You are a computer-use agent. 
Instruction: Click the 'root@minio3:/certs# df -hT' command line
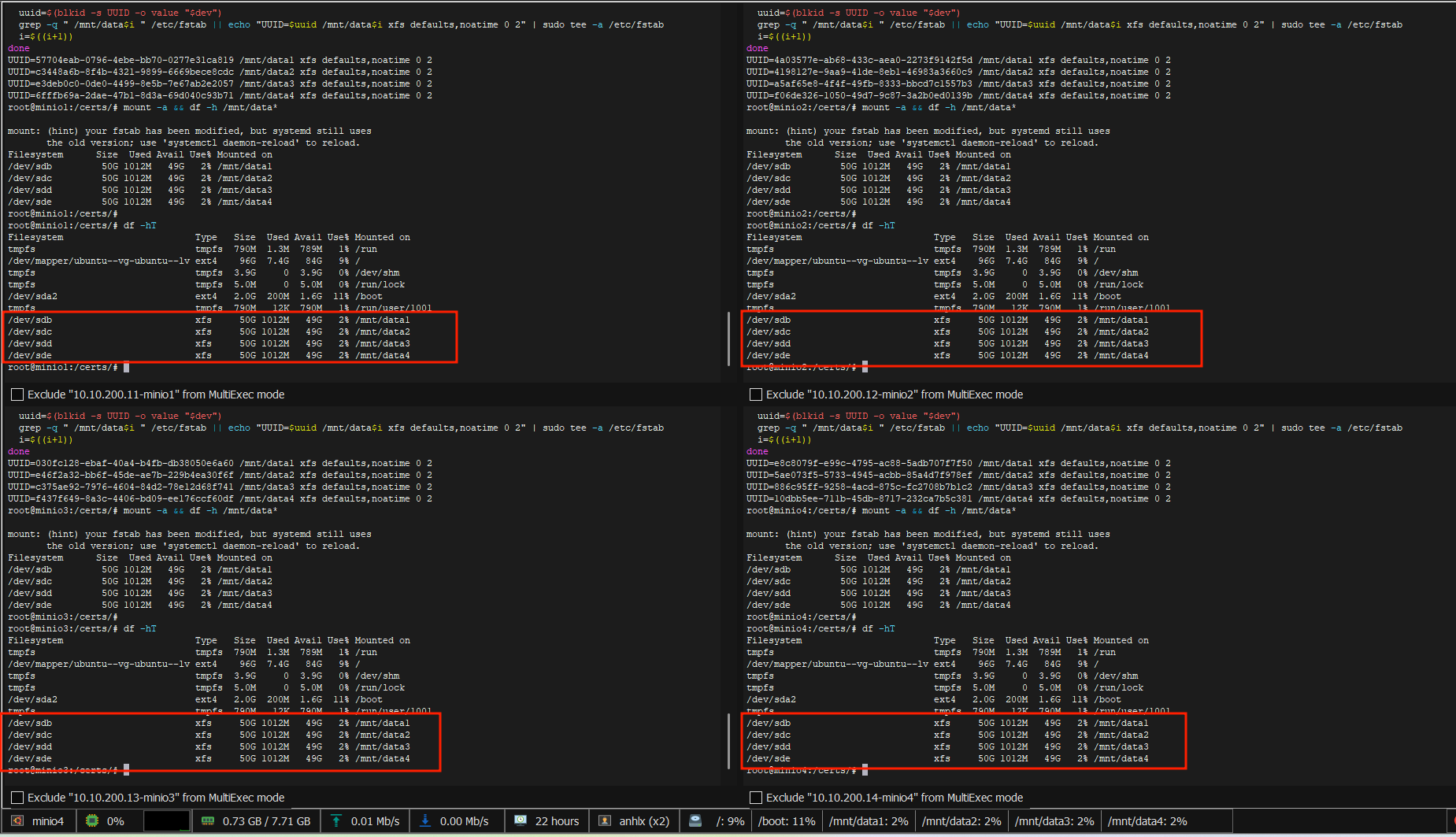coord(82,628)
